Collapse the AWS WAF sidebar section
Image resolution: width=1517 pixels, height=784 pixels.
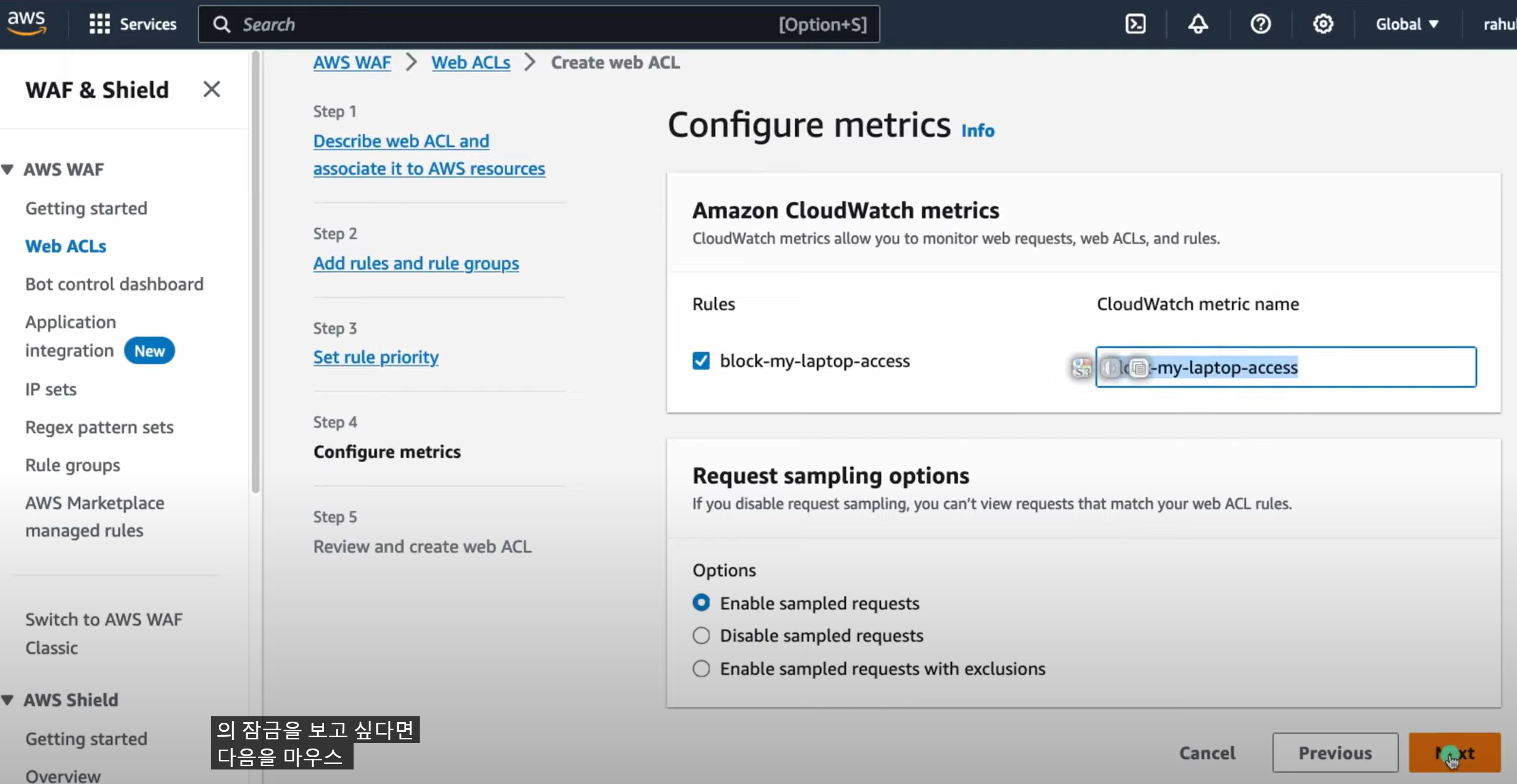tap(8, 170)
